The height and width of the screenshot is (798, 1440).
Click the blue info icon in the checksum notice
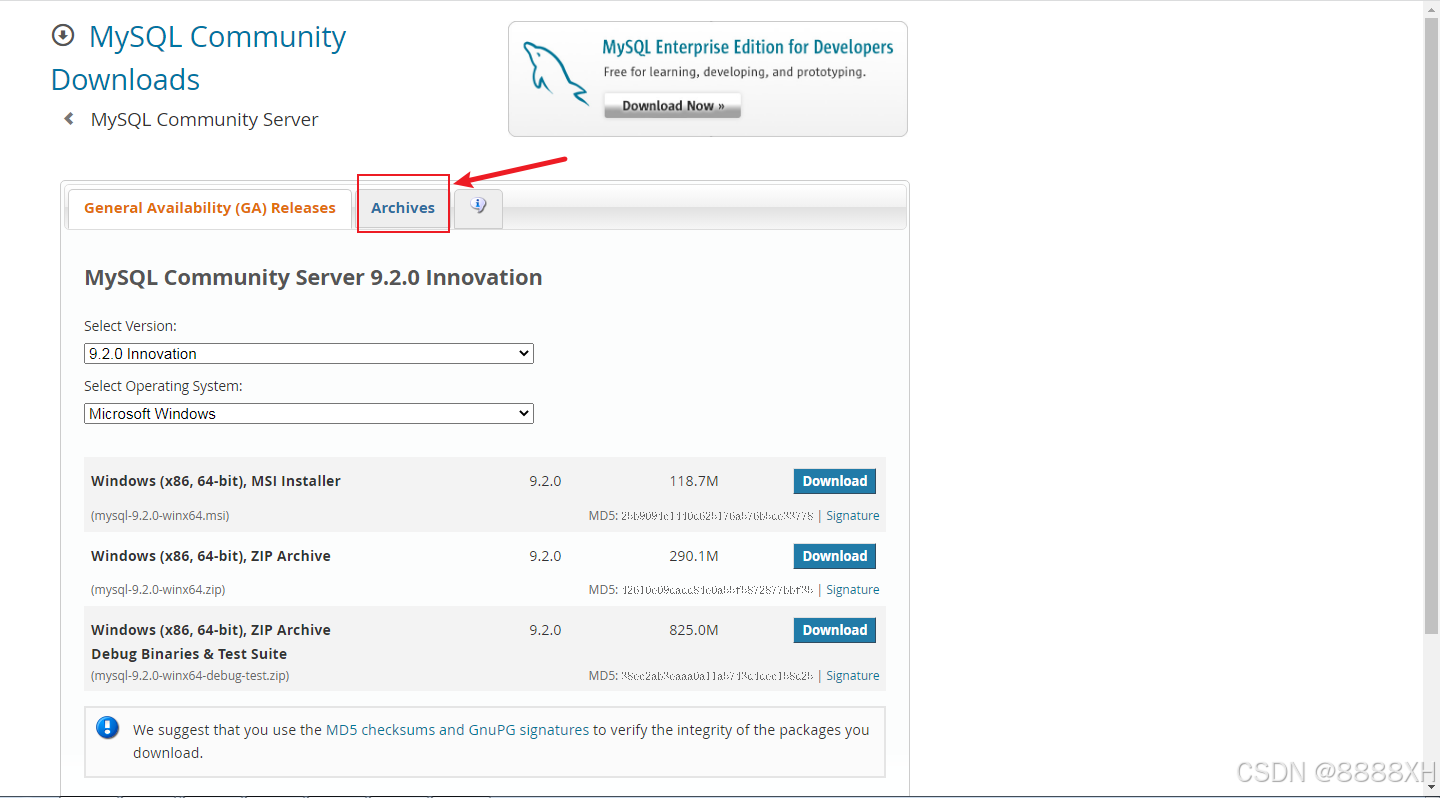[x=108, y=728]
